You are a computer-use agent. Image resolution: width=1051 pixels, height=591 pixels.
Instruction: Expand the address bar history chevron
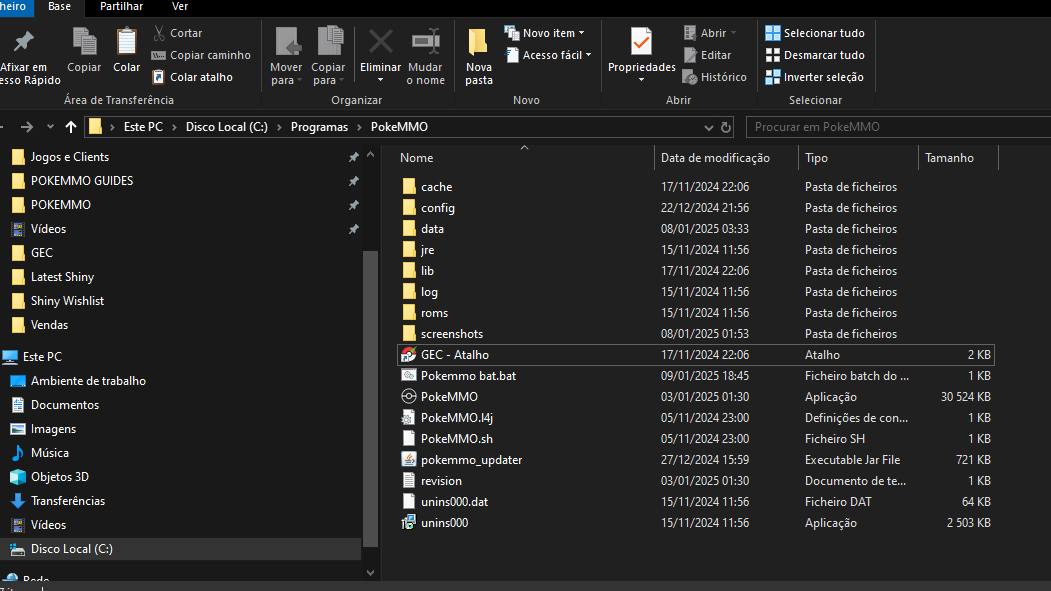[x=708, y=127]
